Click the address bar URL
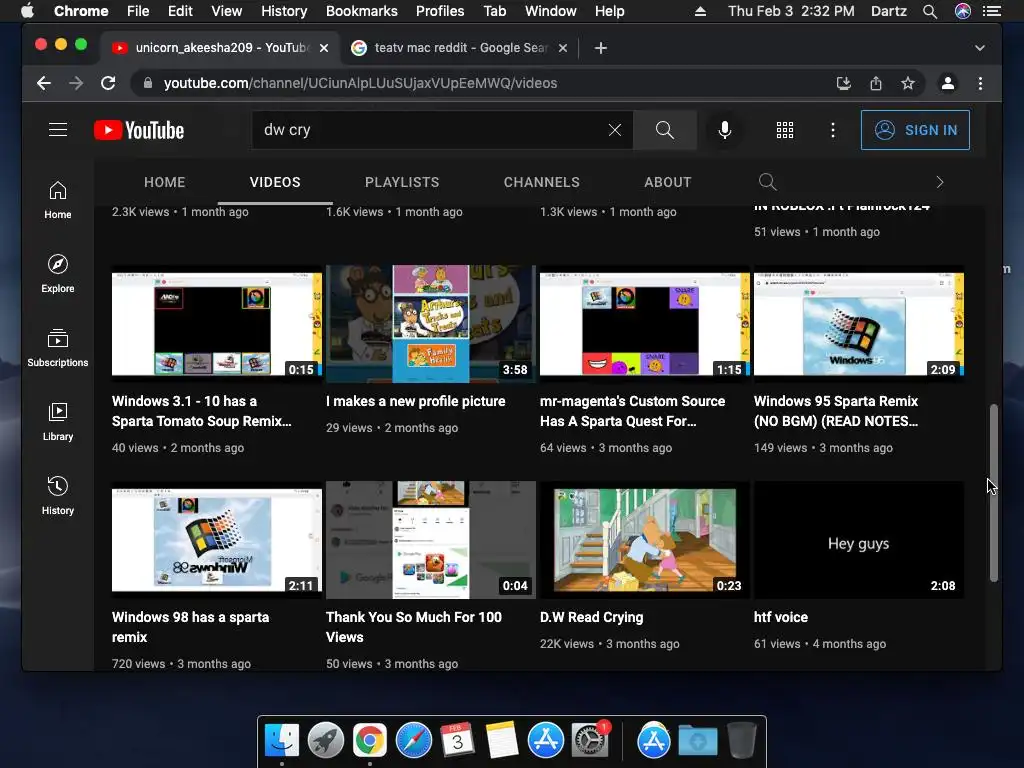The height and width of the screenshot is (768, 1024). tap(360, 83)
